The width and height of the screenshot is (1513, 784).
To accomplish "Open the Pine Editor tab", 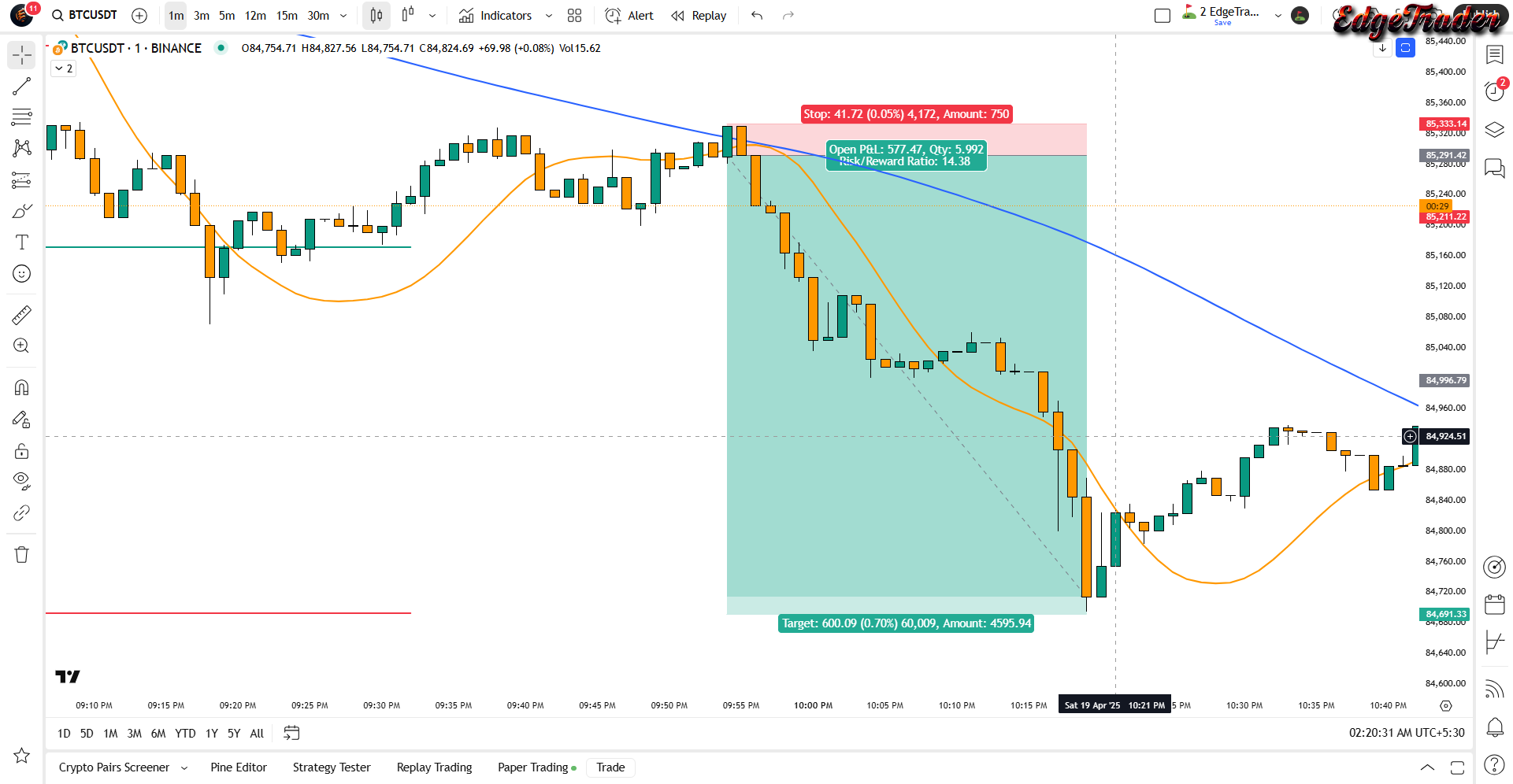I will [x=239, y=767].
